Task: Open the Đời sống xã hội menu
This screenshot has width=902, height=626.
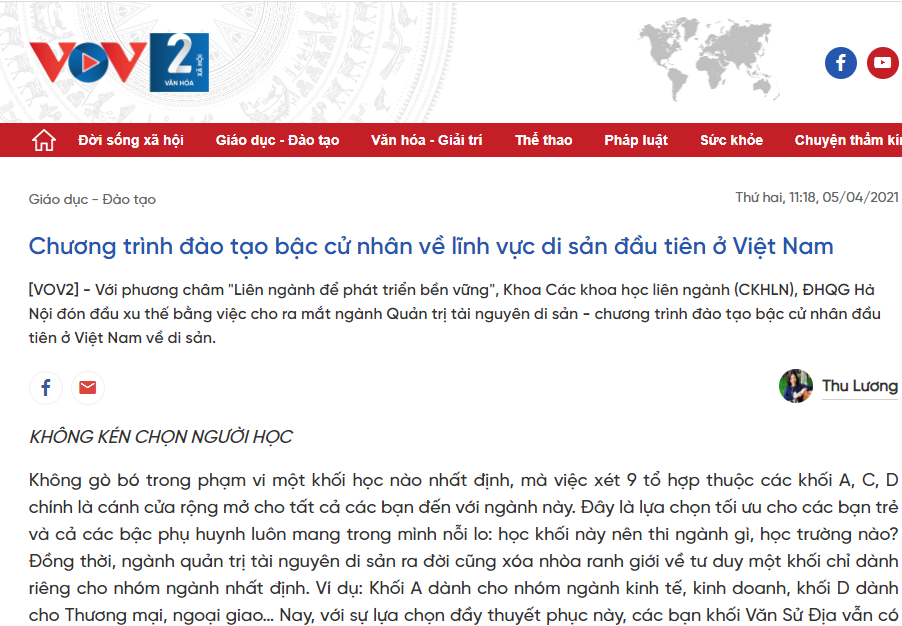Action: tap(129, 140)
